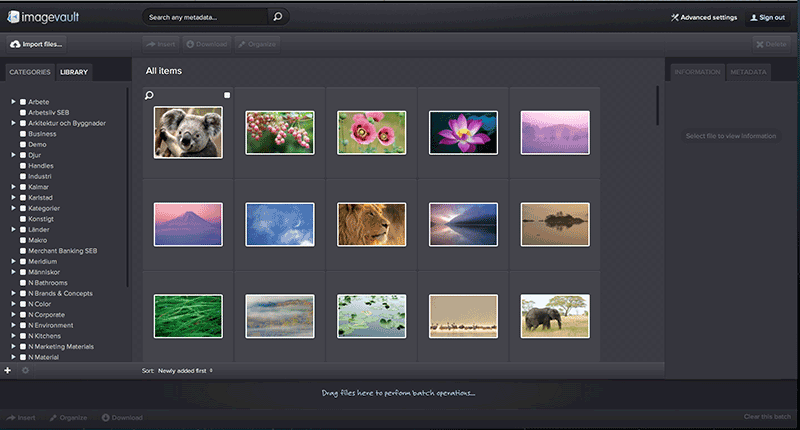
Task: Click the Download button in the top toolbar
Action: 204,44
